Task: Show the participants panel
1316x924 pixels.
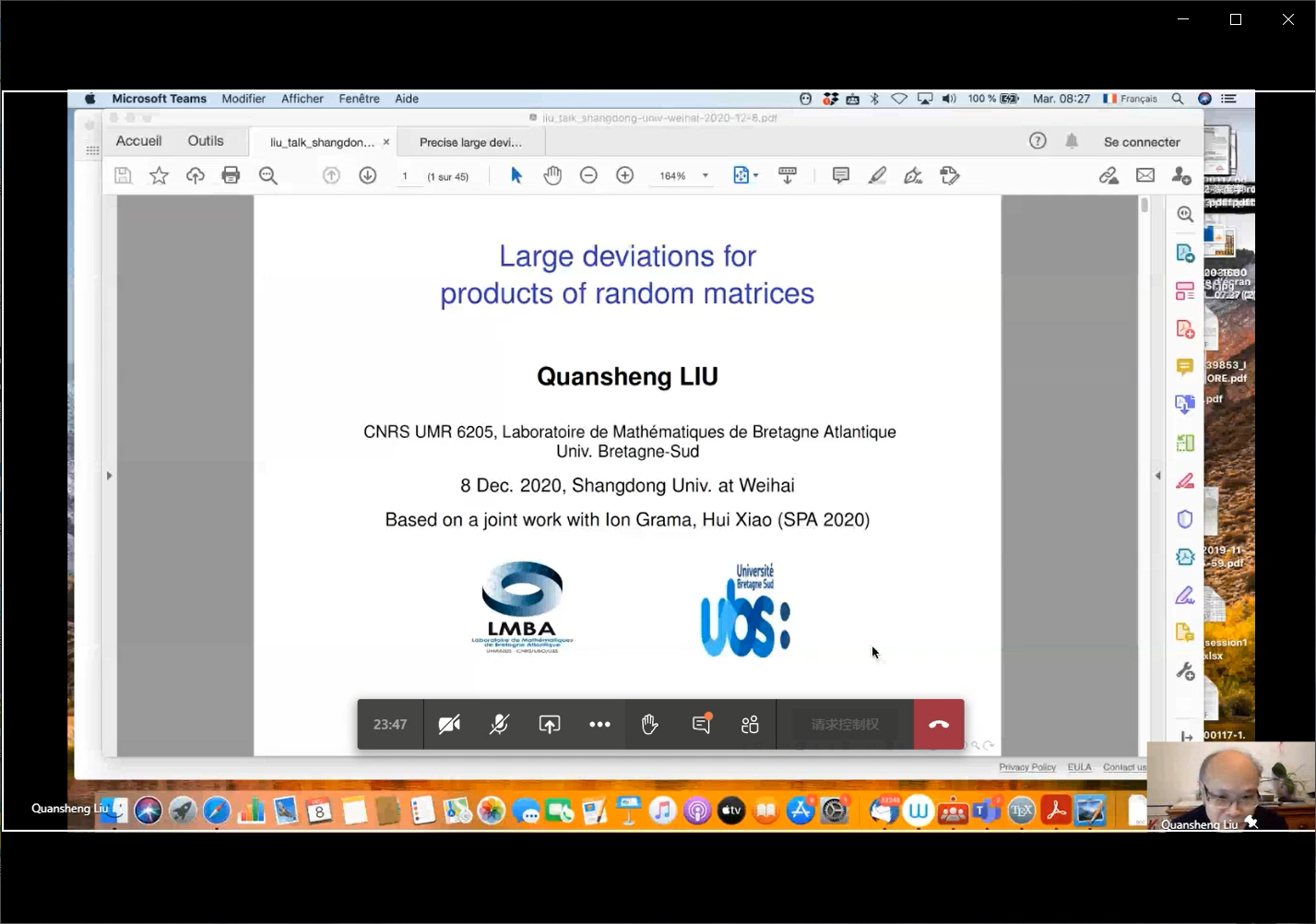Action: point(750,725)
